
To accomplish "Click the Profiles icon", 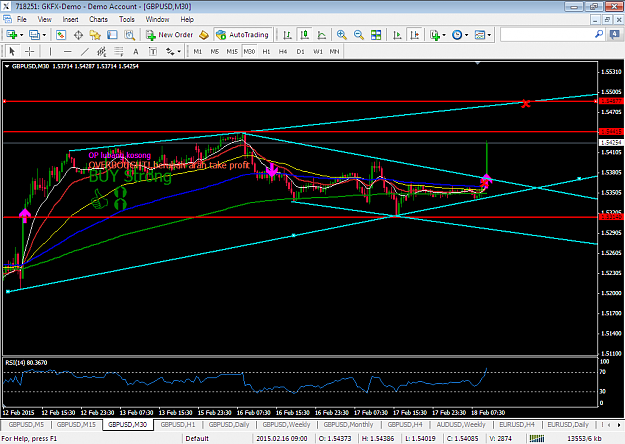I will coord(34,35).
